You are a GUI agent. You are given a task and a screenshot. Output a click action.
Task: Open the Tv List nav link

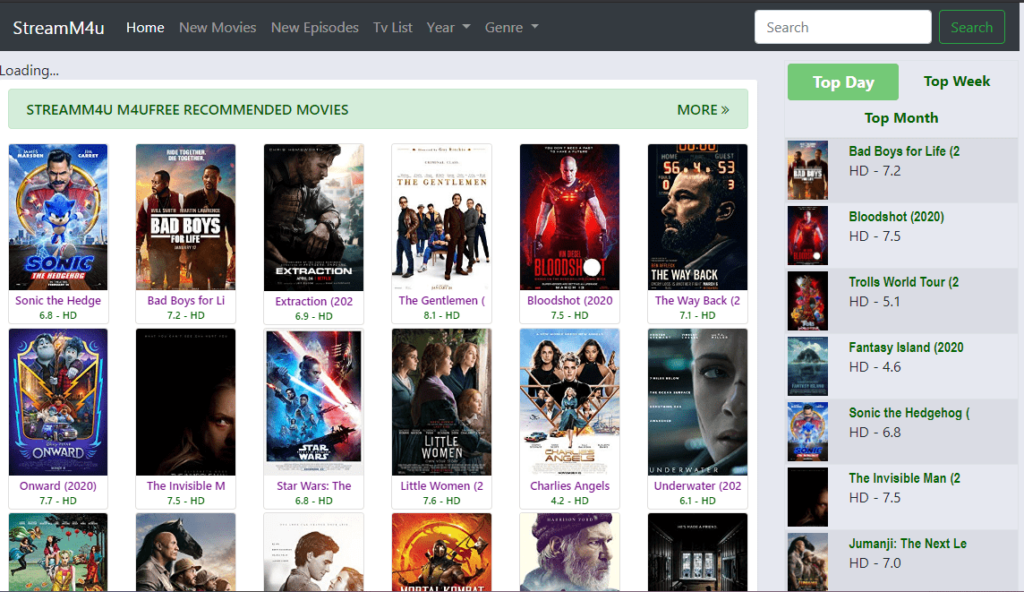click(392, 27)
